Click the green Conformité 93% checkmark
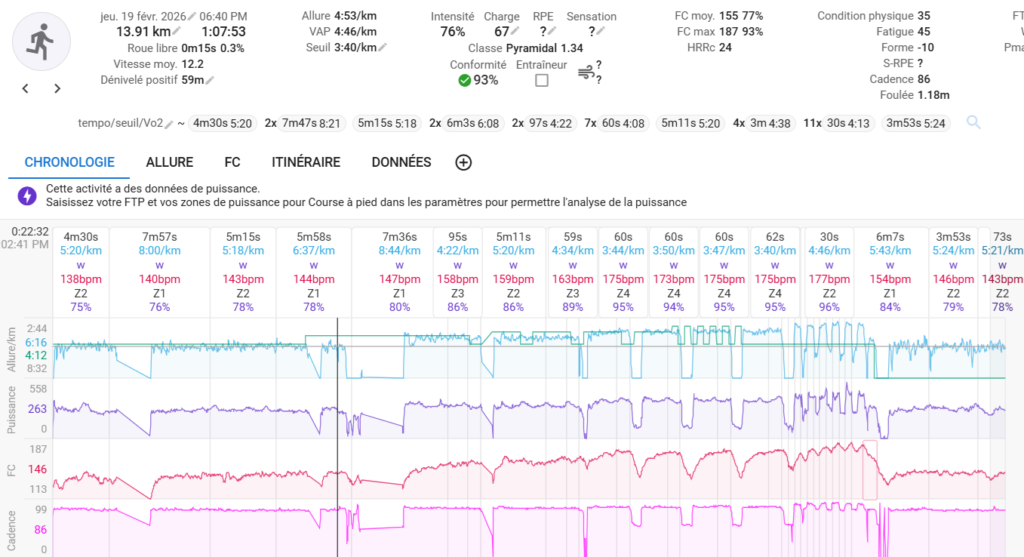This screenshot has width=1024, height=557. coord(464,80)
